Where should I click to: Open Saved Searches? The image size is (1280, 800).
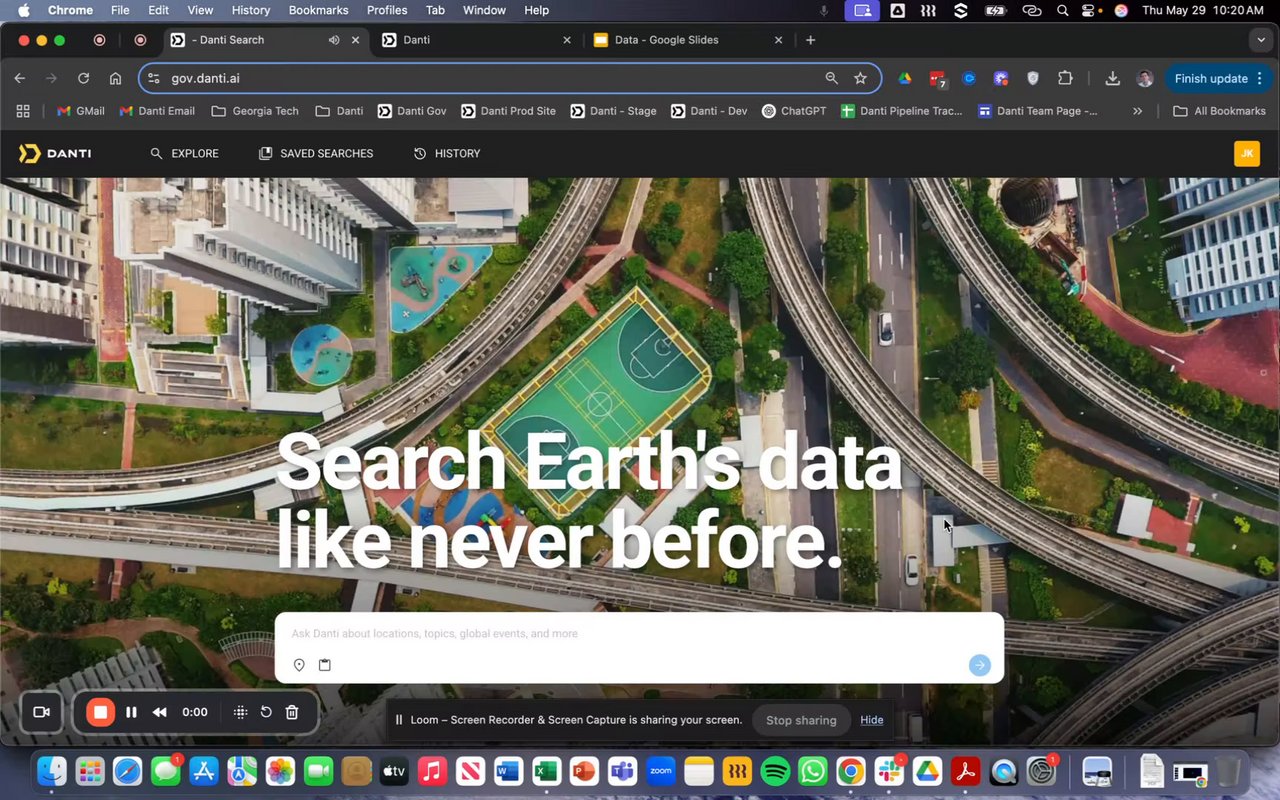coord(316,153)
